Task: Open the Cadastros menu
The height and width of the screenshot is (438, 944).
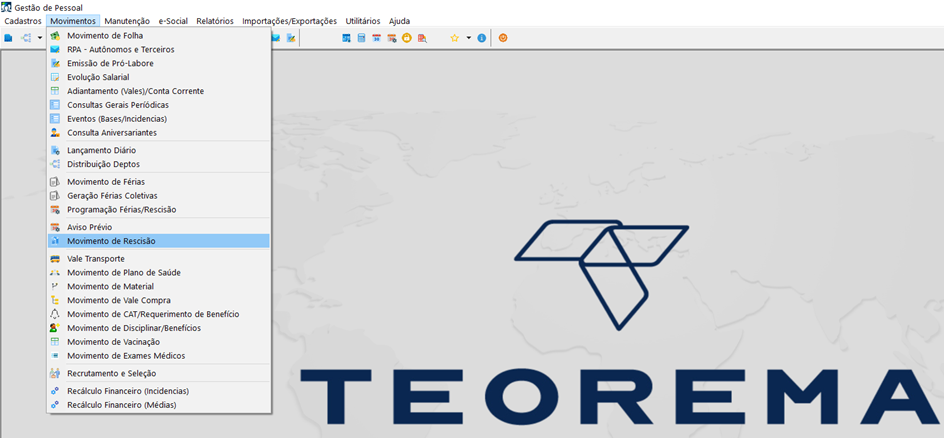Action: click(x=23, y=20)
